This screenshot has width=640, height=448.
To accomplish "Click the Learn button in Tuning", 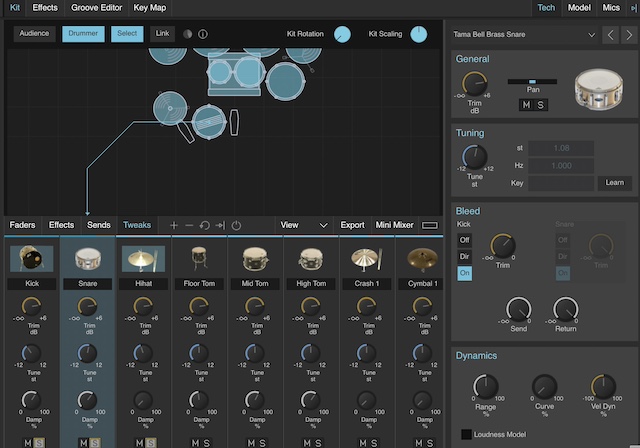I will tap(614, 183).
